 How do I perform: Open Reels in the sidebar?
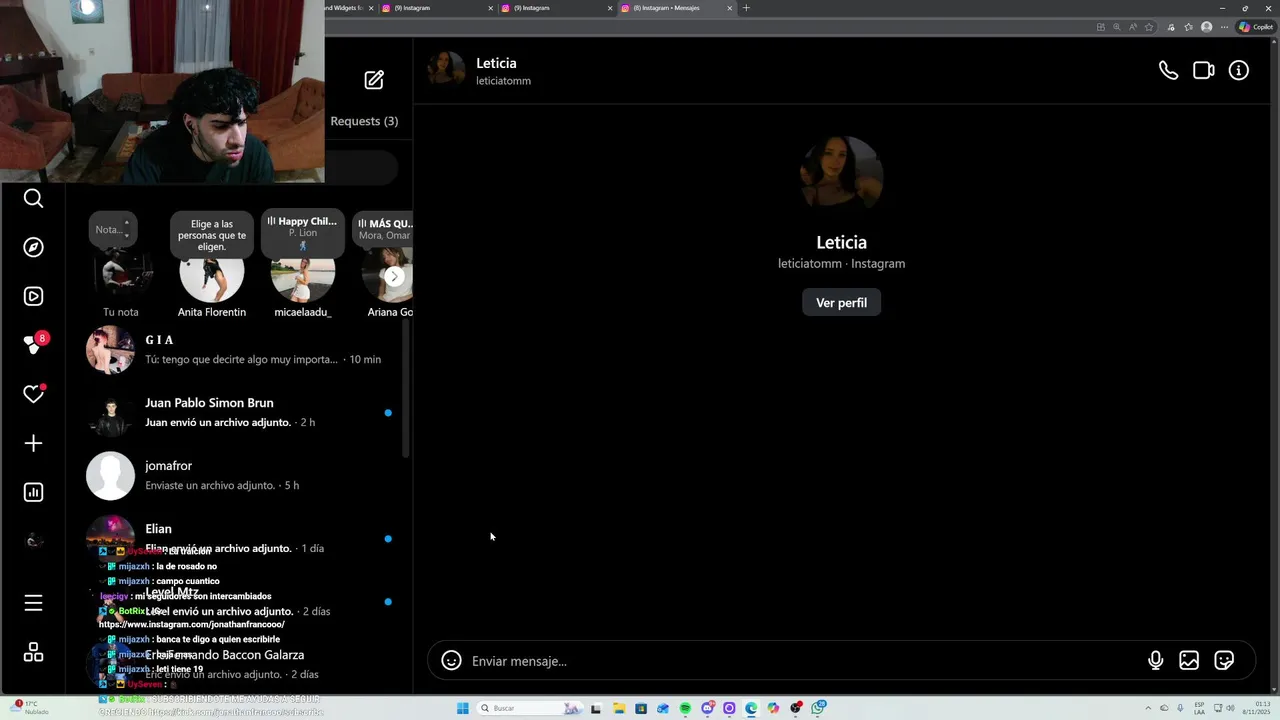click(33, 296)
